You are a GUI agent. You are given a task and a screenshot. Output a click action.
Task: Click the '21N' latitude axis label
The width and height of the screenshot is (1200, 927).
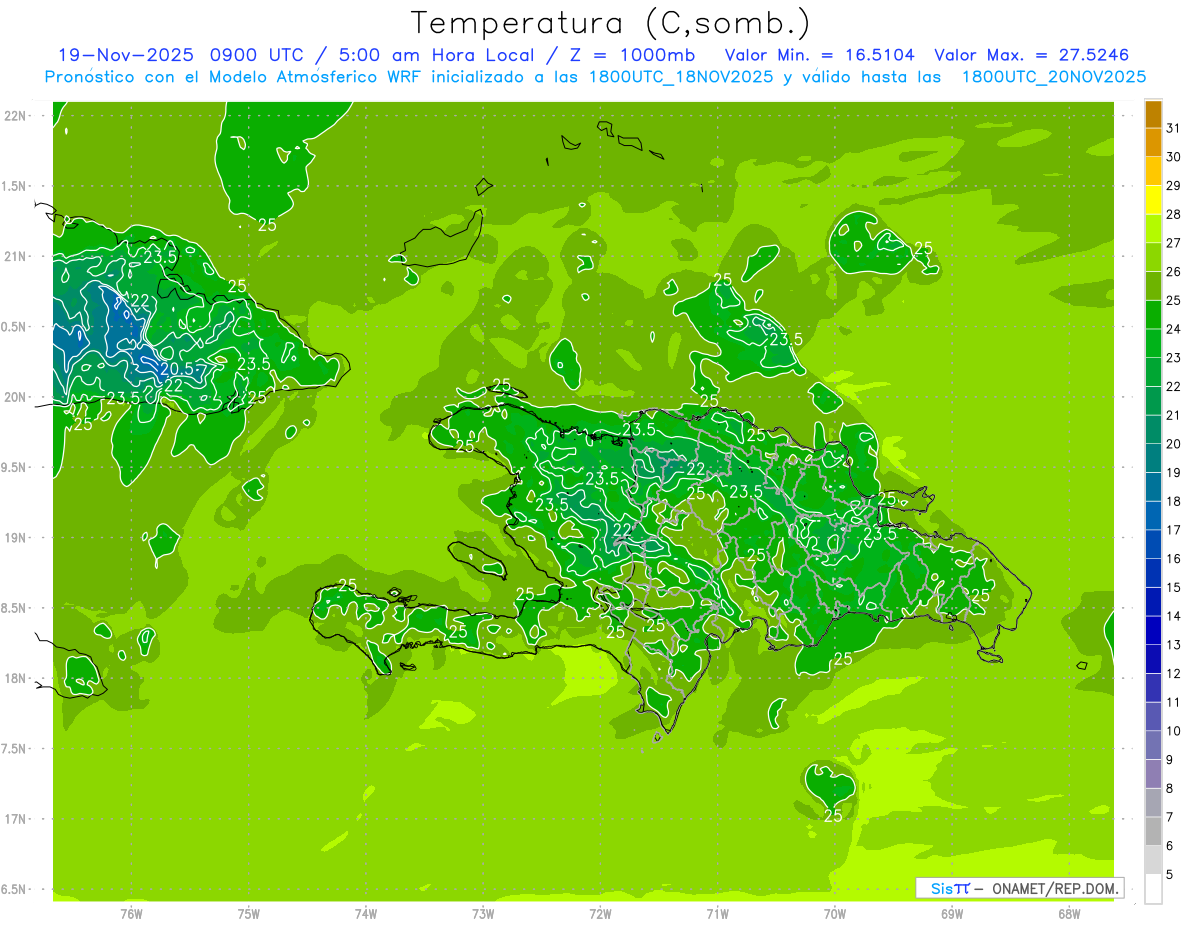(x=15, y=257)
